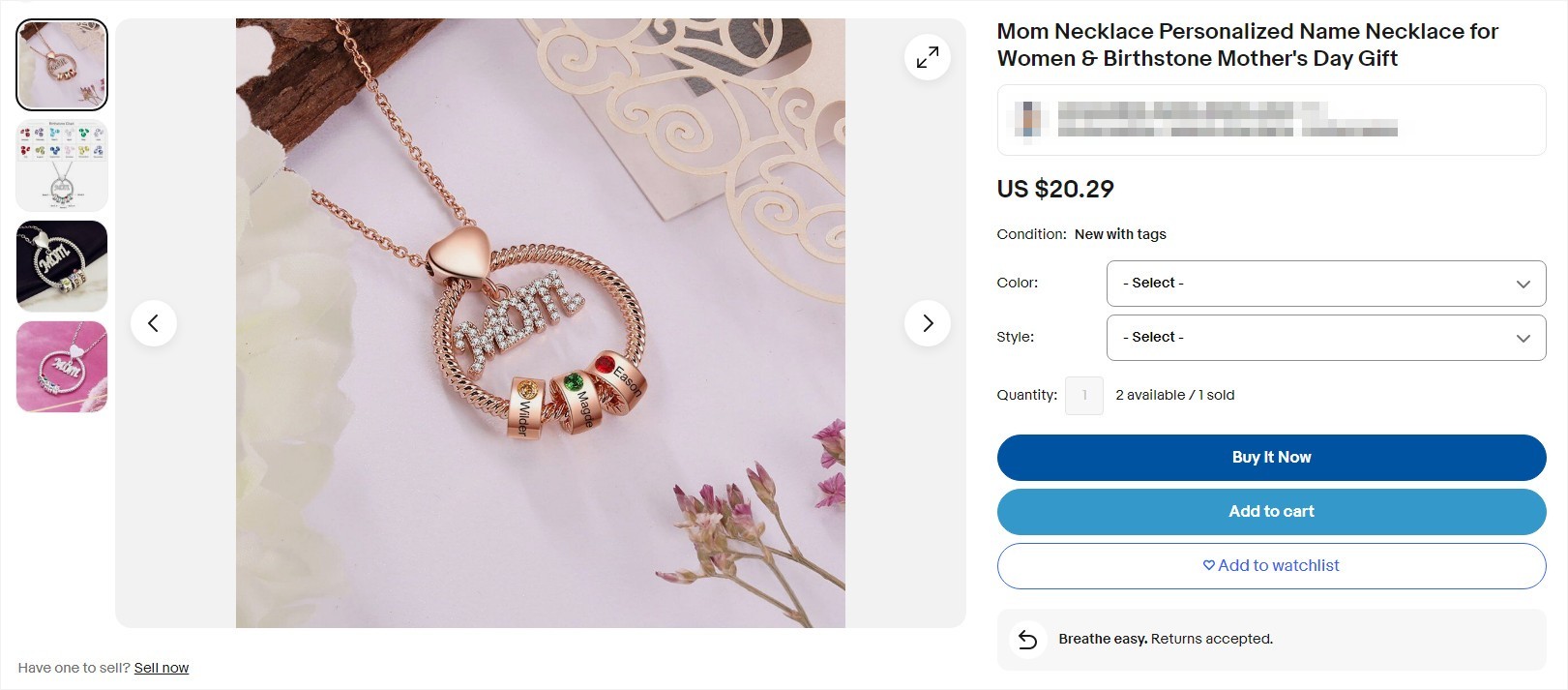Go back to the previous product photo
Viewport: 1568px width, 690px height.
click(x=154, y=322)
